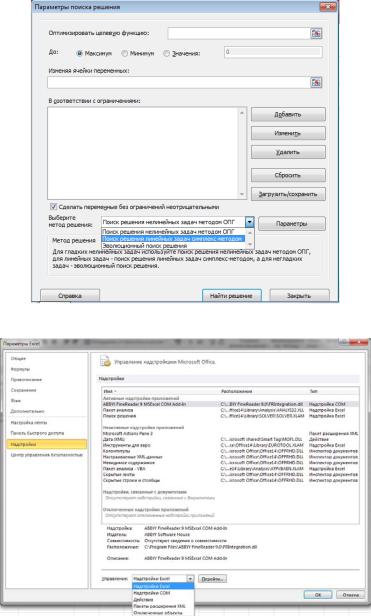Choose Эволюционный поиск решения option

click(x=173, y=245)
